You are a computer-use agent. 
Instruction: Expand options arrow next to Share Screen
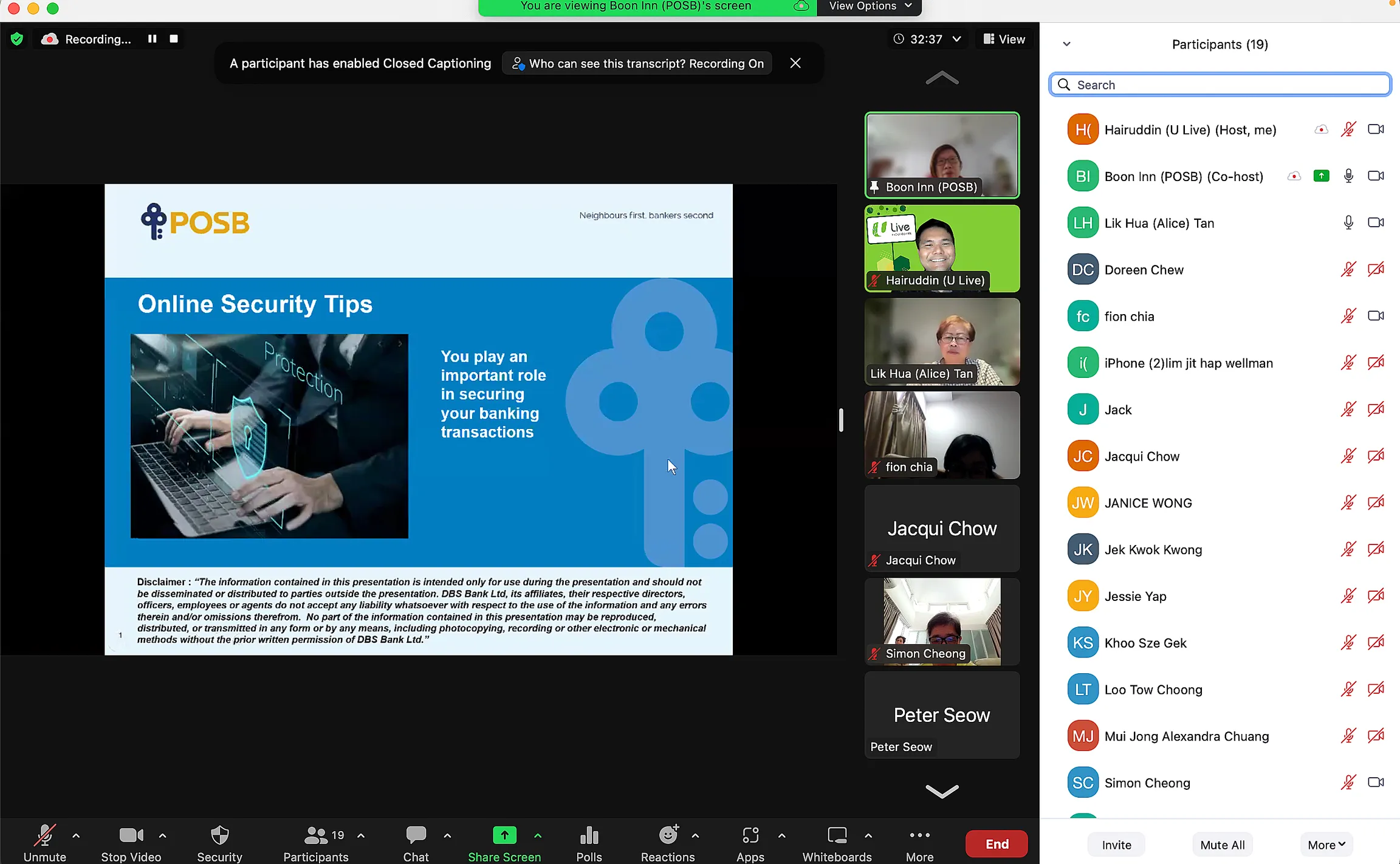click(538, 835)
